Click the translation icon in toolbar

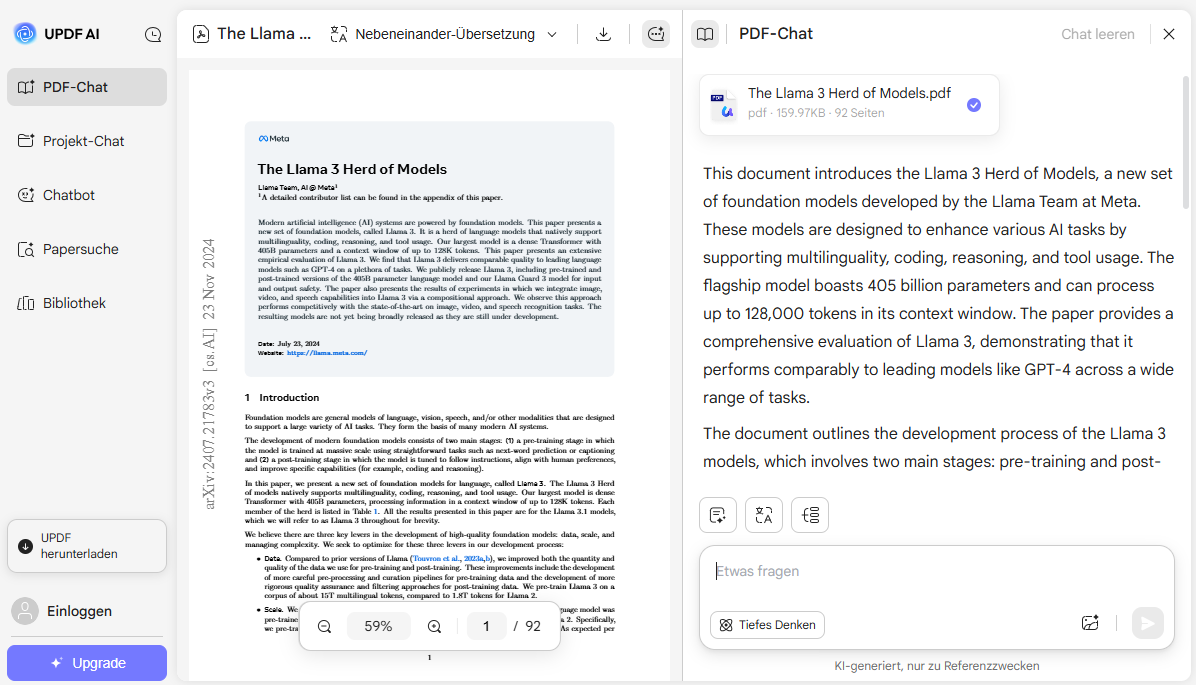point(339,34)
